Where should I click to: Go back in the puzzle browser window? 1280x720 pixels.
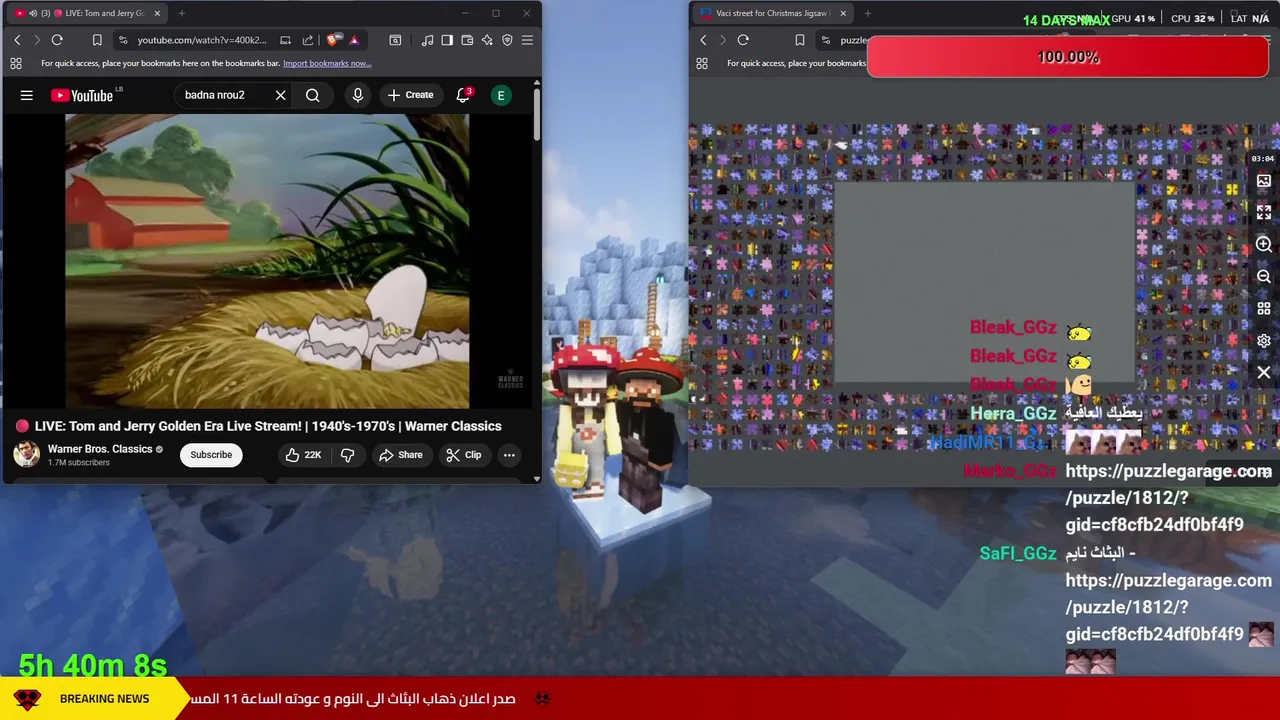[703, 40]
